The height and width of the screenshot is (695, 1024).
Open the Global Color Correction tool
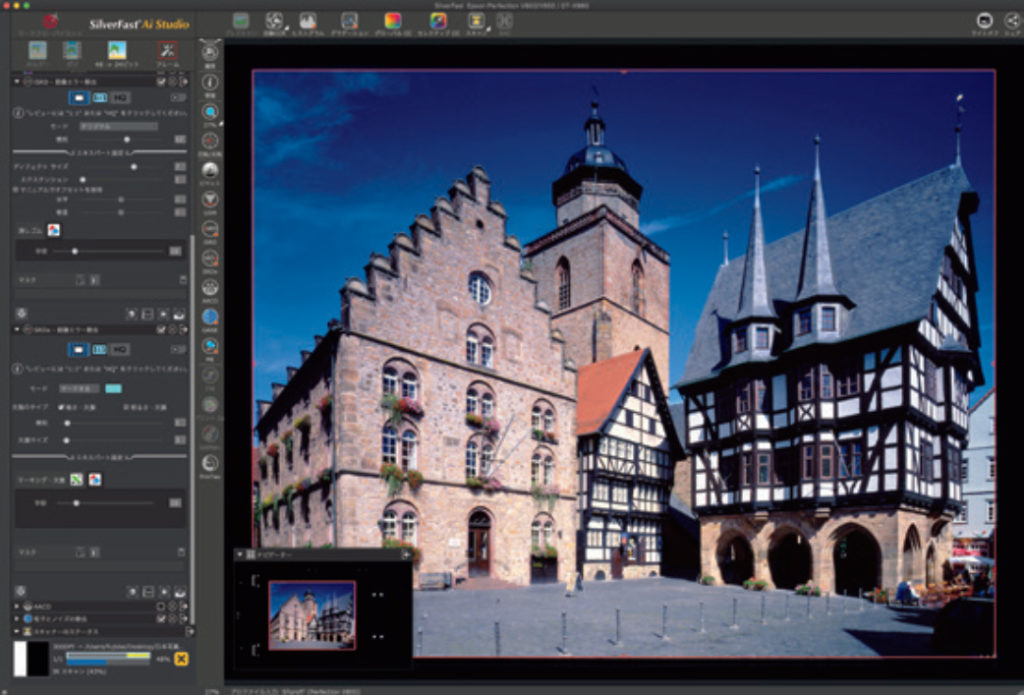pos(392,20)
